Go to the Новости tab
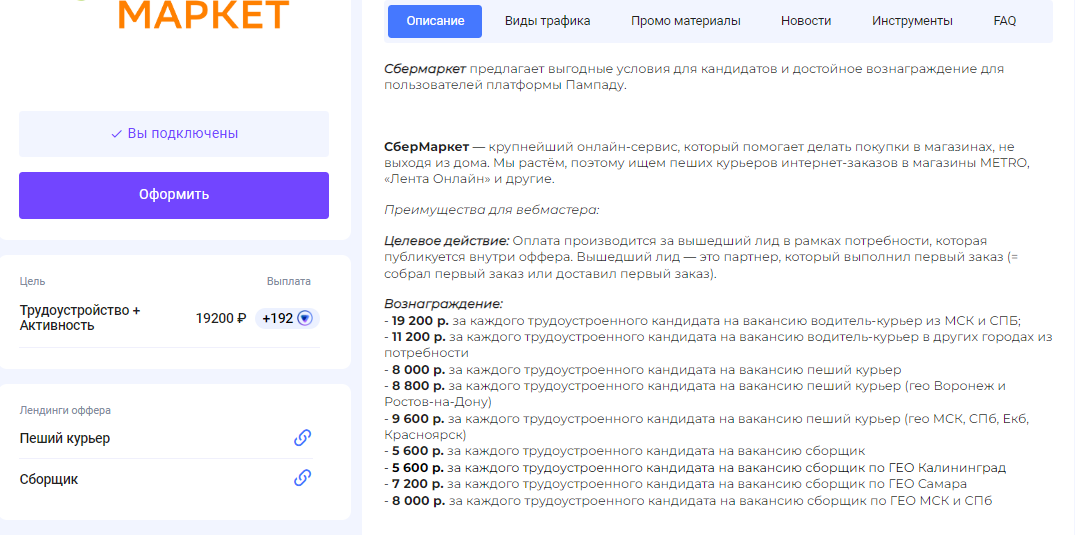This screenshot has height=535, width=1075. [x=806, y=21]
